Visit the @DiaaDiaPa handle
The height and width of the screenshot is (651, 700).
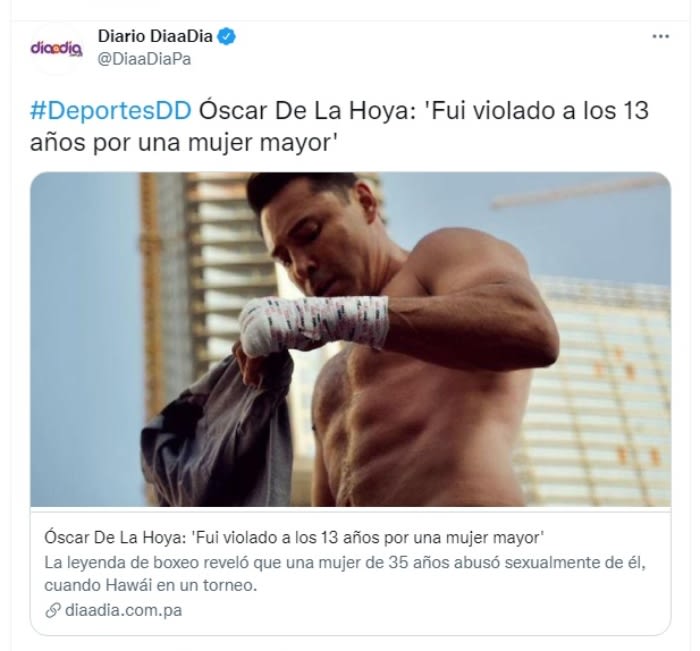pos(144,59)
